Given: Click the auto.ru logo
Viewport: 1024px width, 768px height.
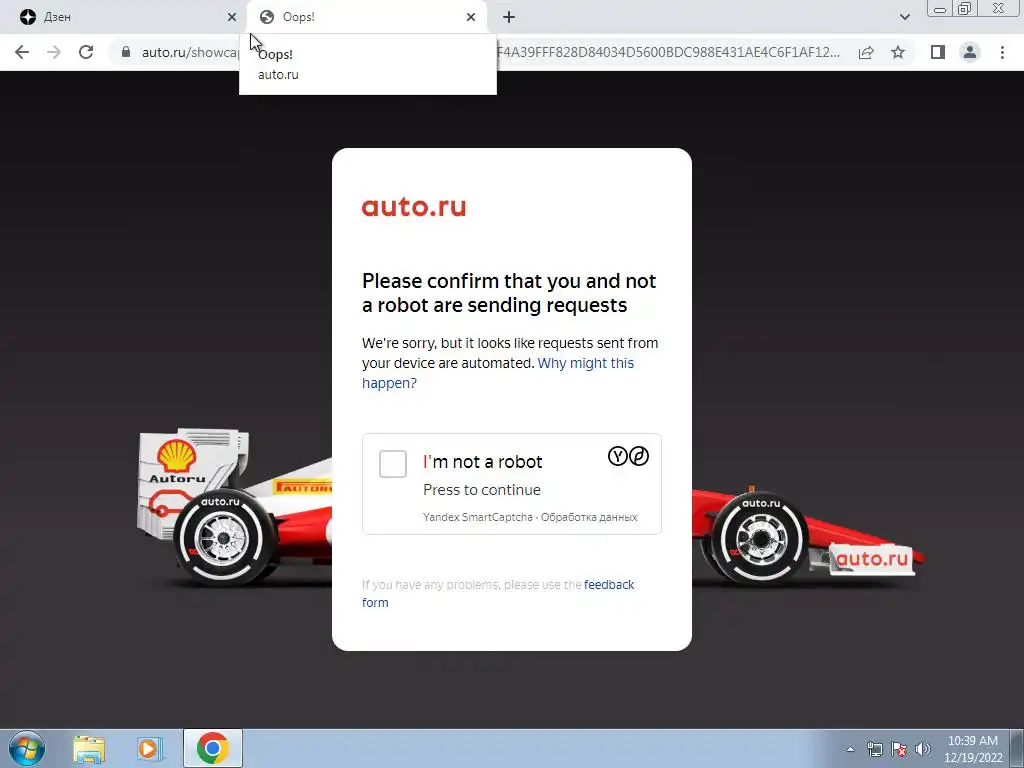Looking at the screenshot, I should pos(414,207).
